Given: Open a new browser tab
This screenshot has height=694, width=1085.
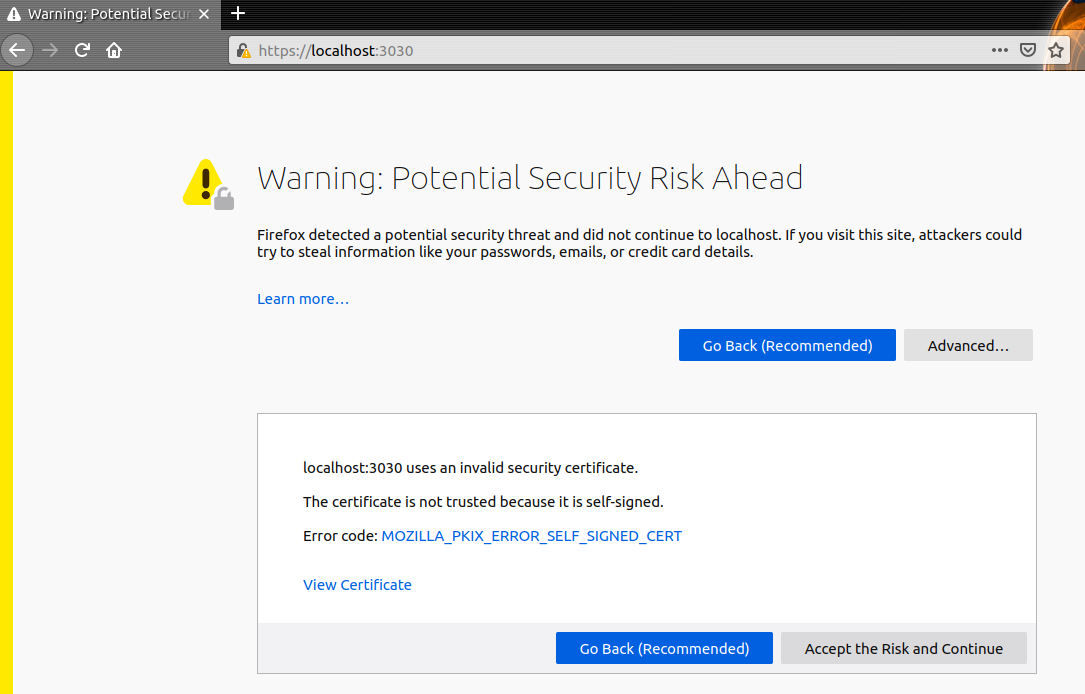Looking at the screenshot, I should [237, 14].
